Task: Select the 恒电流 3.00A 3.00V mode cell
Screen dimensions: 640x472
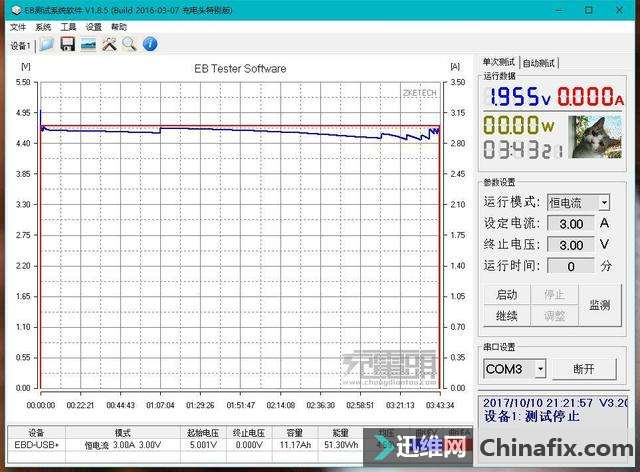Action: (x=123, y=445)
